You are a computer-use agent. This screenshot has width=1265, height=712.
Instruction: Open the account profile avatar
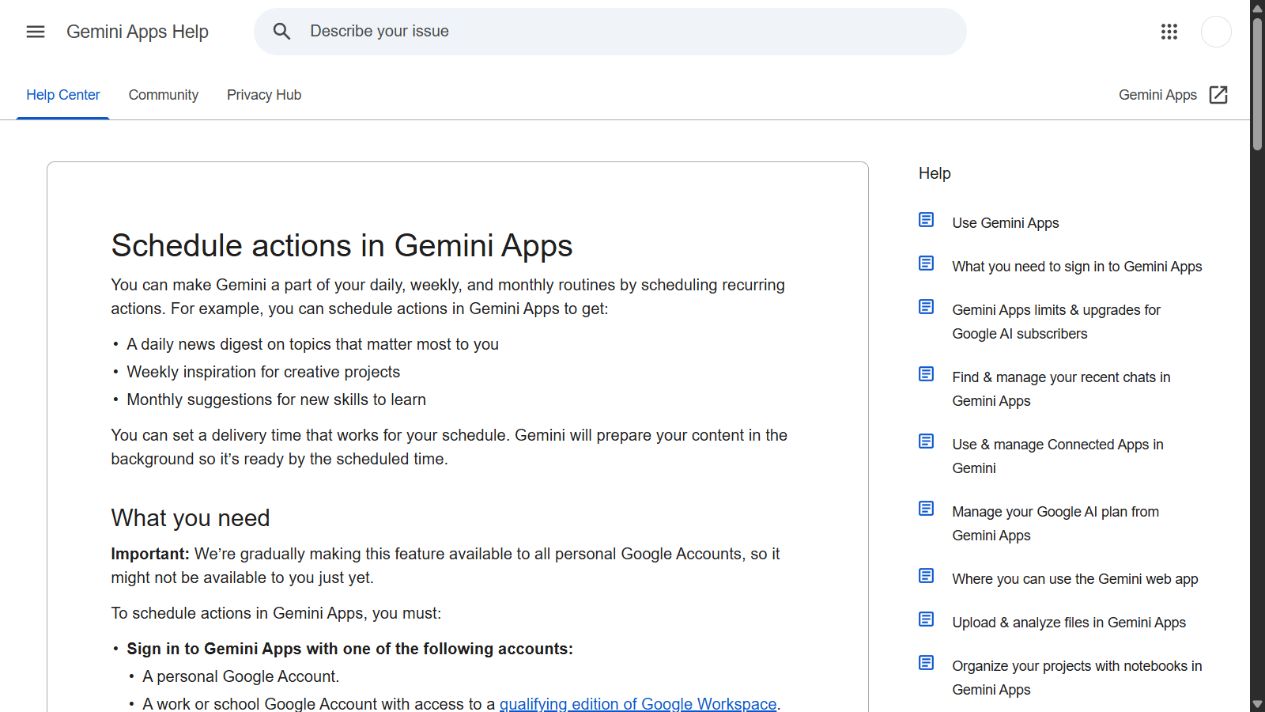(x=1216, y=31)
